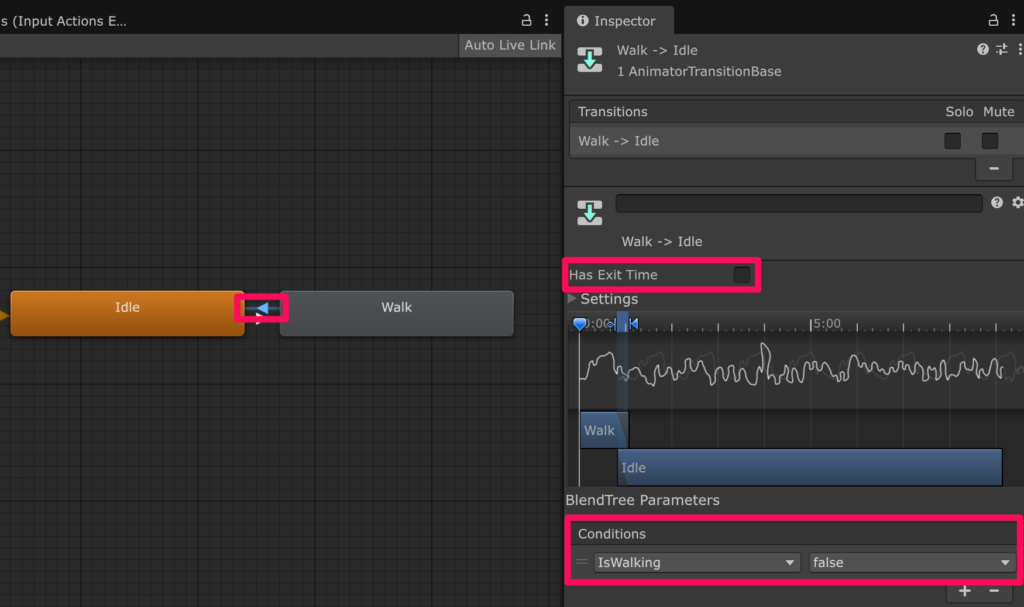This screenshot has width=1024, height=607.
Task: Open the transition settings gear icon
Action: 1017,203
